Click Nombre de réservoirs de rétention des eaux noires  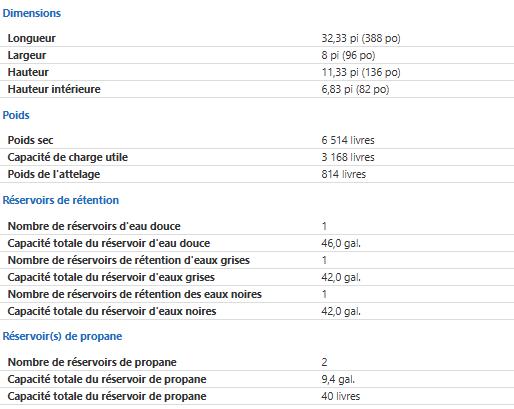135,294
